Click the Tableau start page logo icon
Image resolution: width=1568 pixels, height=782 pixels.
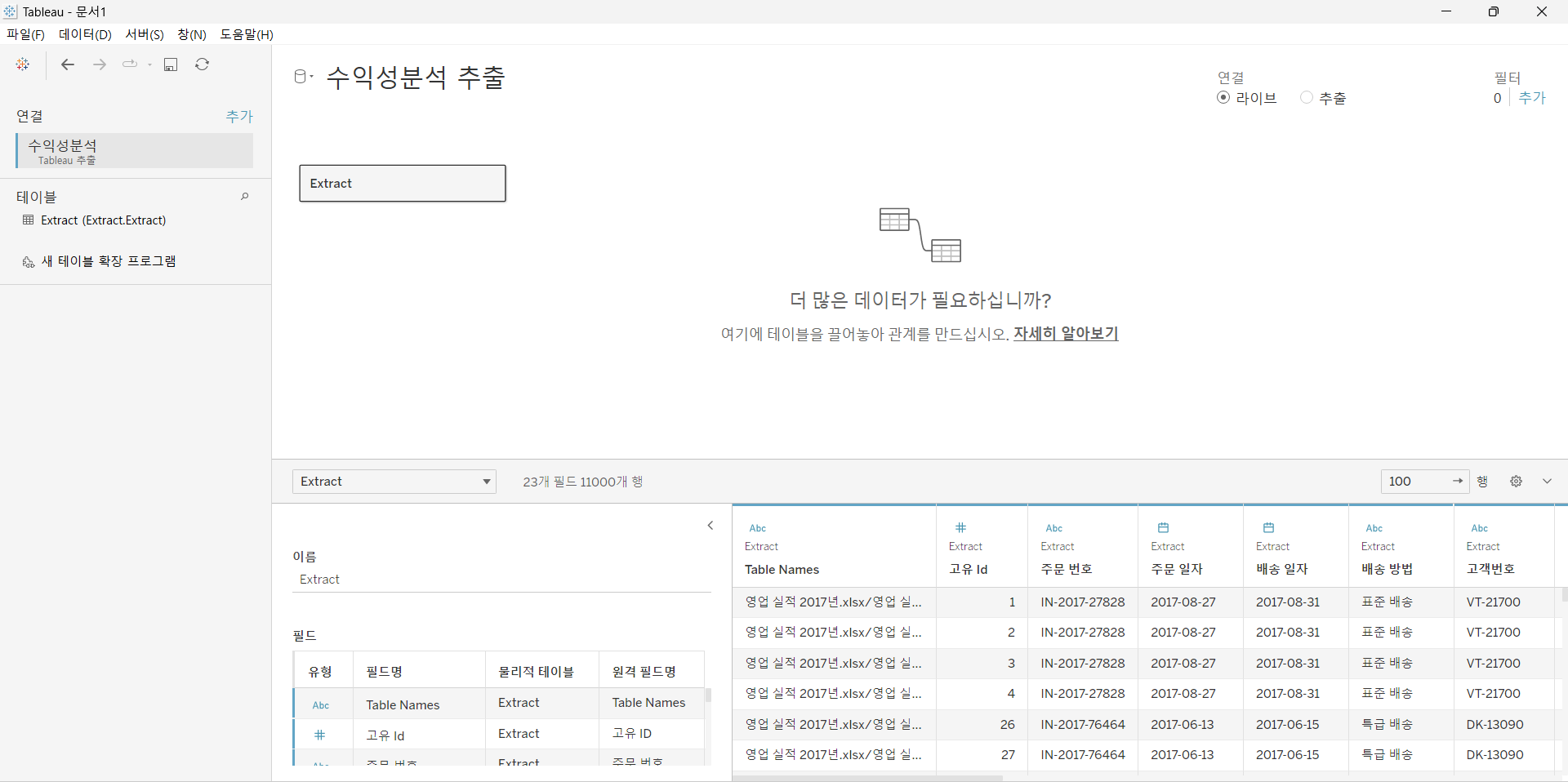pos(23,64)
